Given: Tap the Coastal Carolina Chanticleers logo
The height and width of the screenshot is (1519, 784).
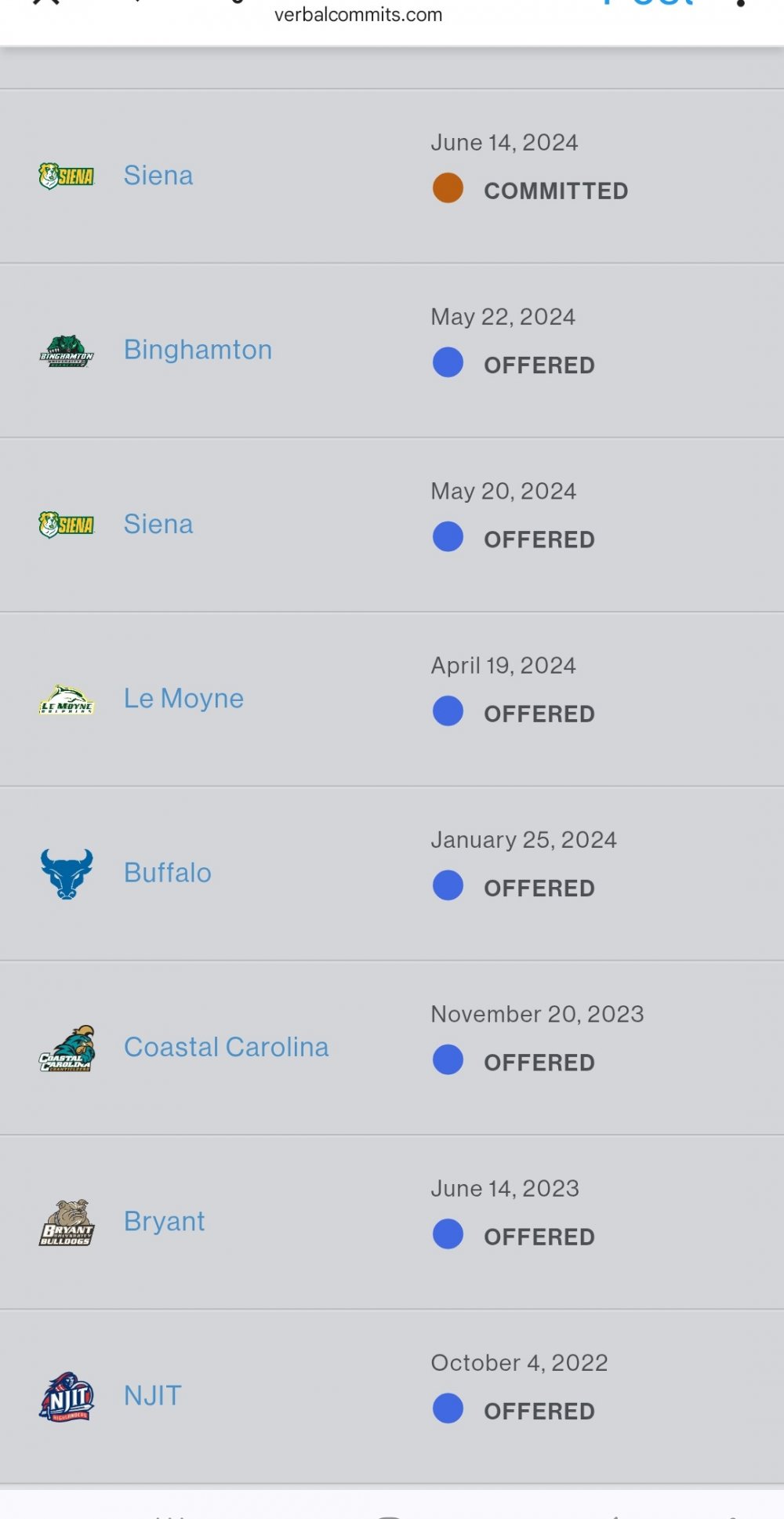Looking at the screenshot, I should pos(67,1048).
